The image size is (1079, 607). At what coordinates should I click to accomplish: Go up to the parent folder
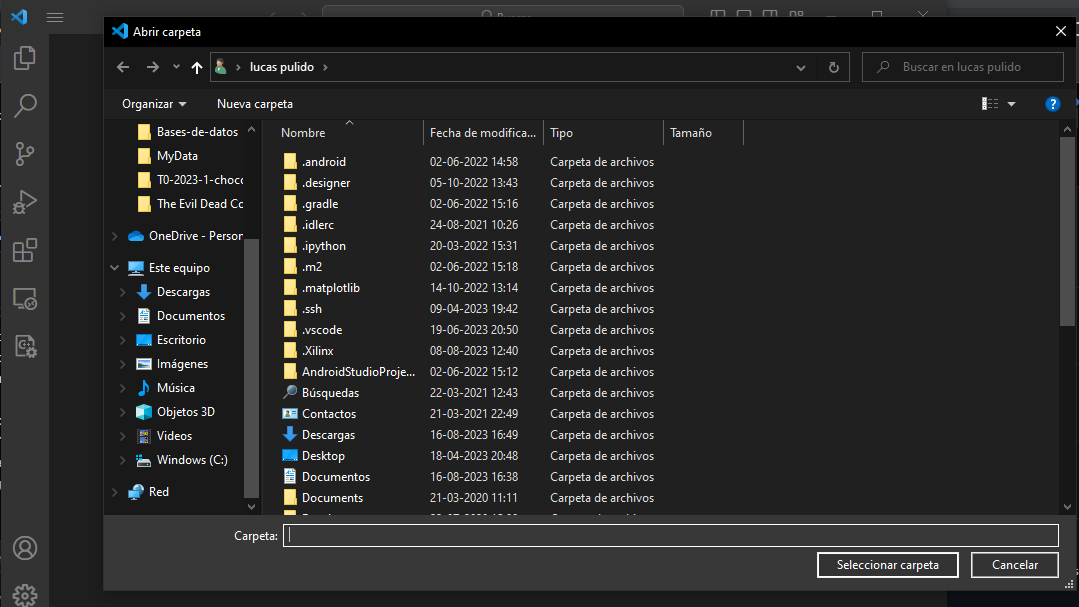194,66
